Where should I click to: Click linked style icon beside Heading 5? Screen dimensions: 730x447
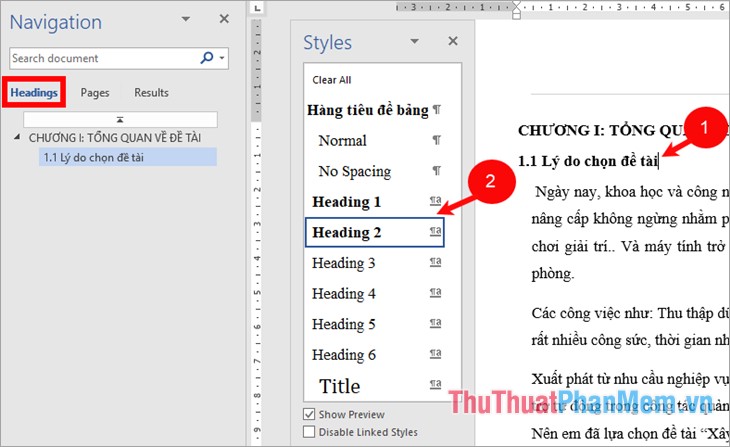[x=435, y=323]
